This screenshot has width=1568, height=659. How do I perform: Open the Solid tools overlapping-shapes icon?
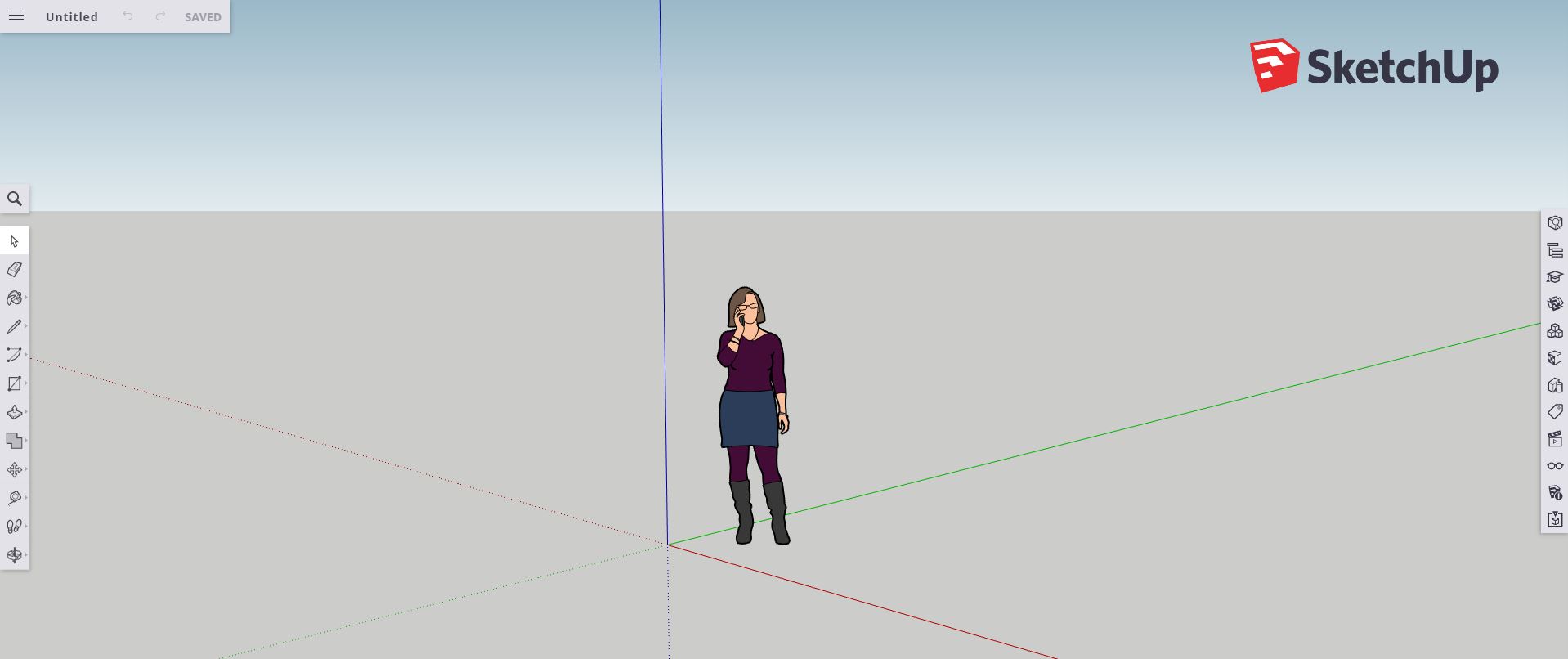pyautogui.click(x=14, y=441)
